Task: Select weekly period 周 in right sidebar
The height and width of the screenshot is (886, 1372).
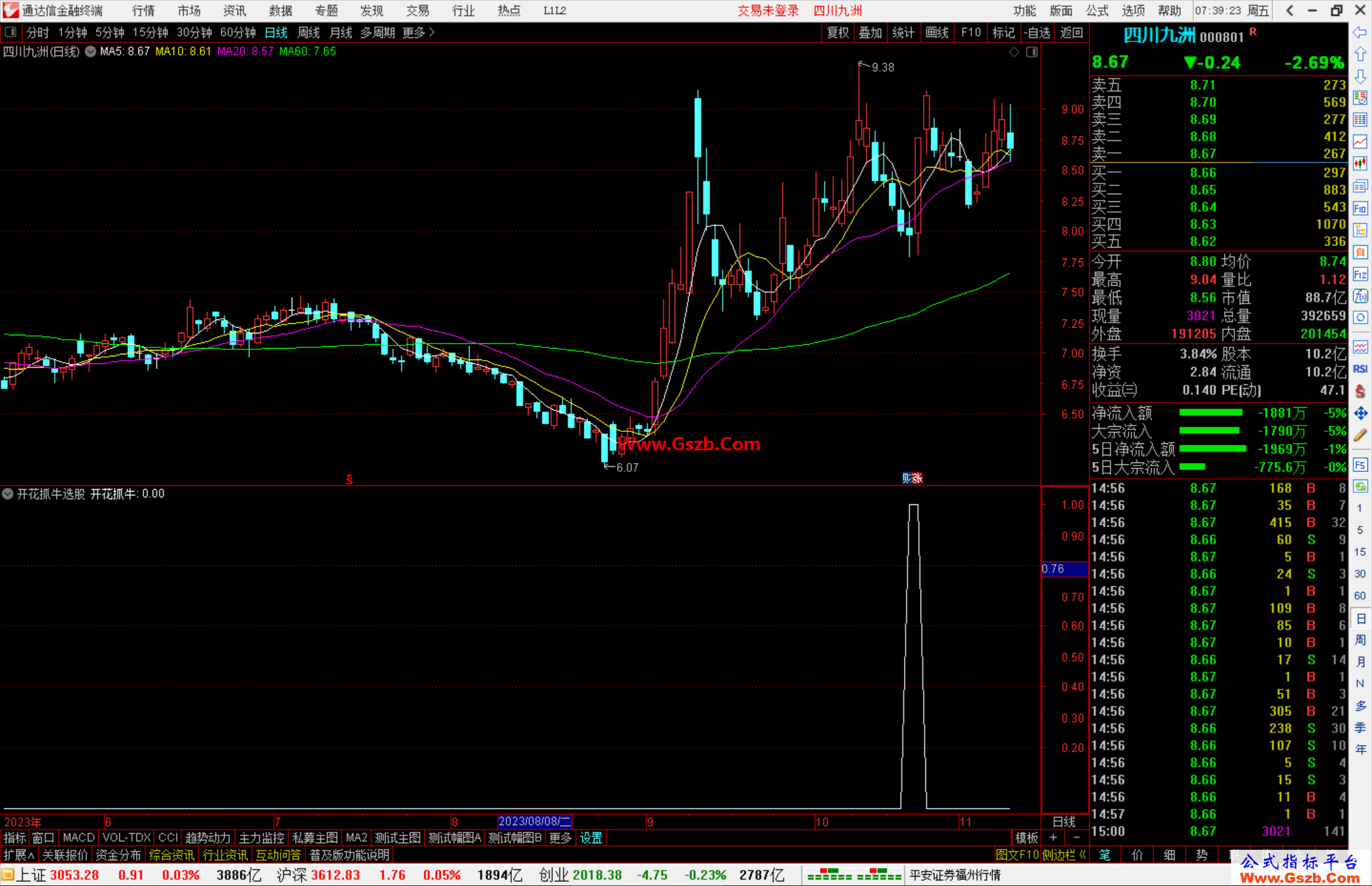Action: click(x=1360, y=640)
